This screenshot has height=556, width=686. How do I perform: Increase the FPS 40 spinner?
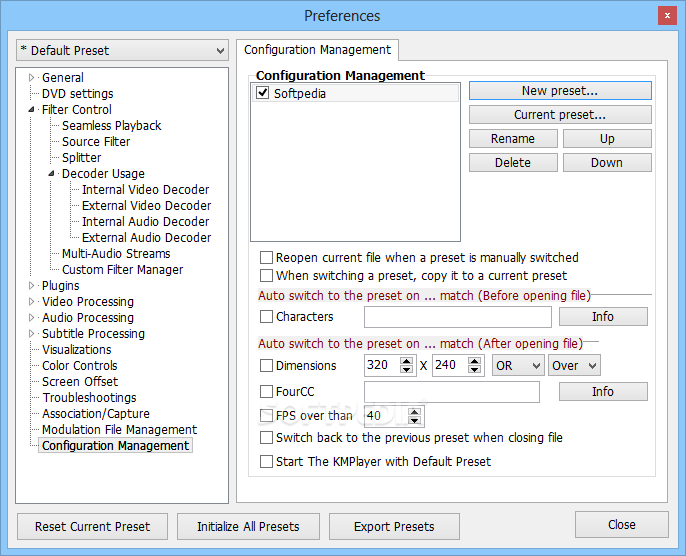click(x=415, y=411)
